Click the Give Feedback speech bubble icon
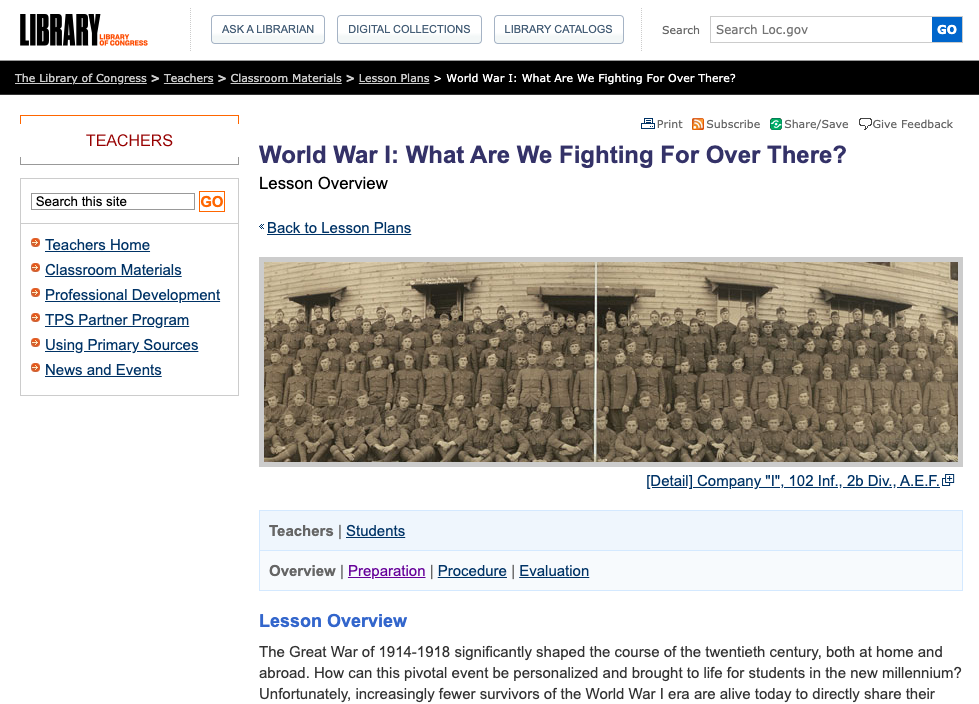The image size is (979, 704). click(x=865, y=124)
